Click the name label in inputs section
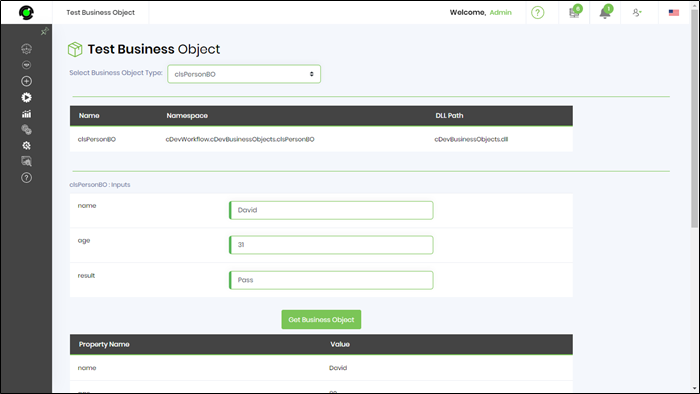700x394 pixels. [x=87, y=206]
